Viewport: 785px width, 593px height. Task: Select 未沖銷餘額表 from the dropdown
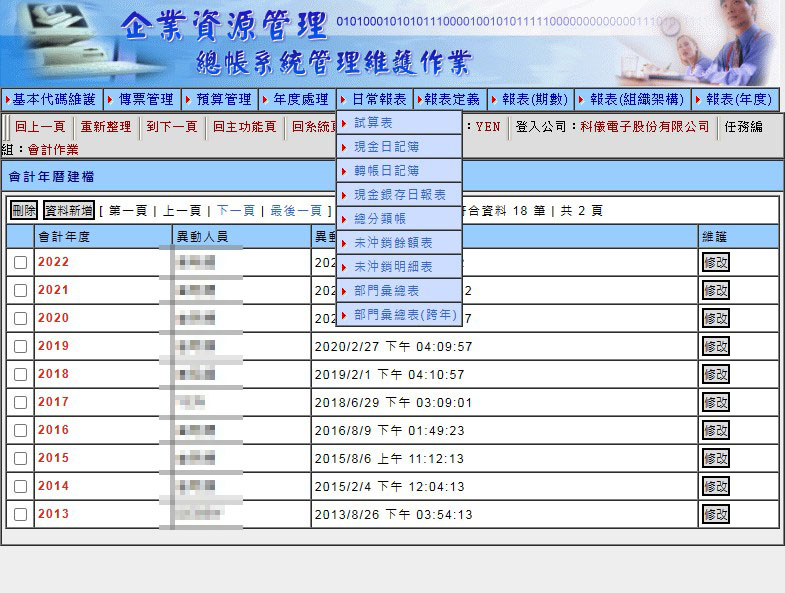[x=399, y=243]
